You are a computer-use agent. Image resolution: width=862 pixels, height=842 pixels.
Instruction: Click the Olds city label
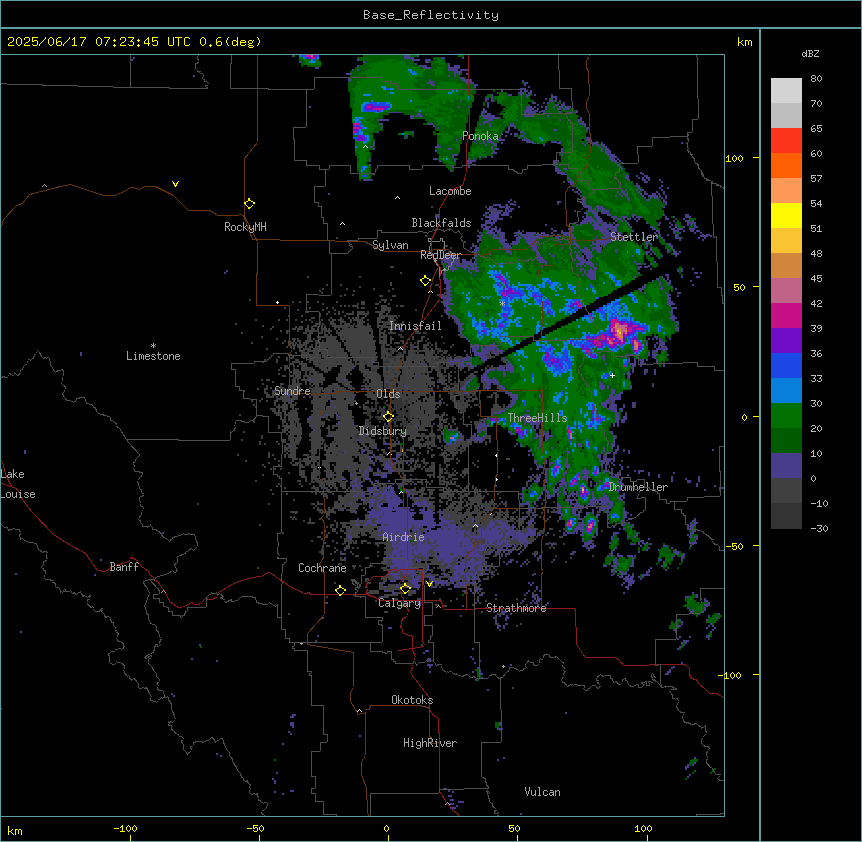[x=388, y=394]
